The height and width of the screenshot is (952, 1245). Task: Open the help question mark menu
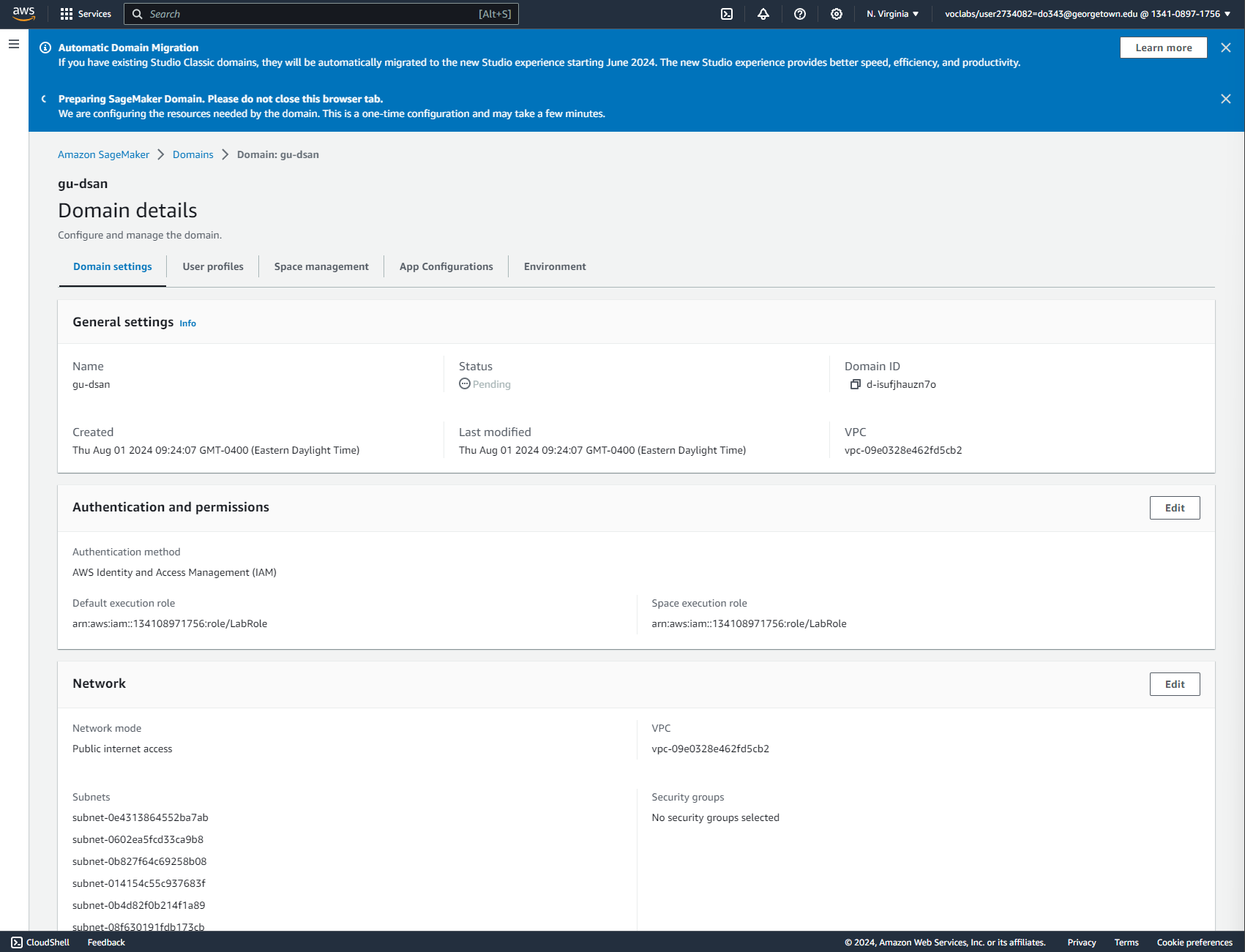pos(800,14)
